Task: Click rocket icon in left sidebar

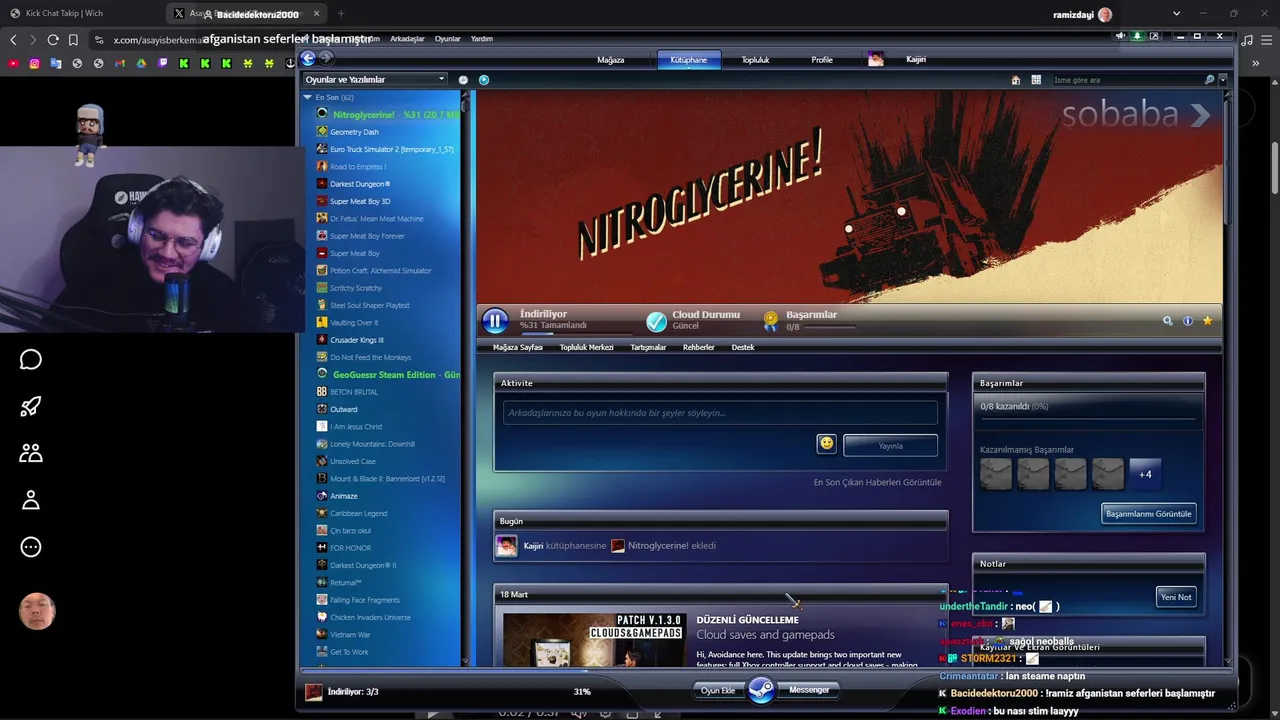Action: tap(31, 406)
